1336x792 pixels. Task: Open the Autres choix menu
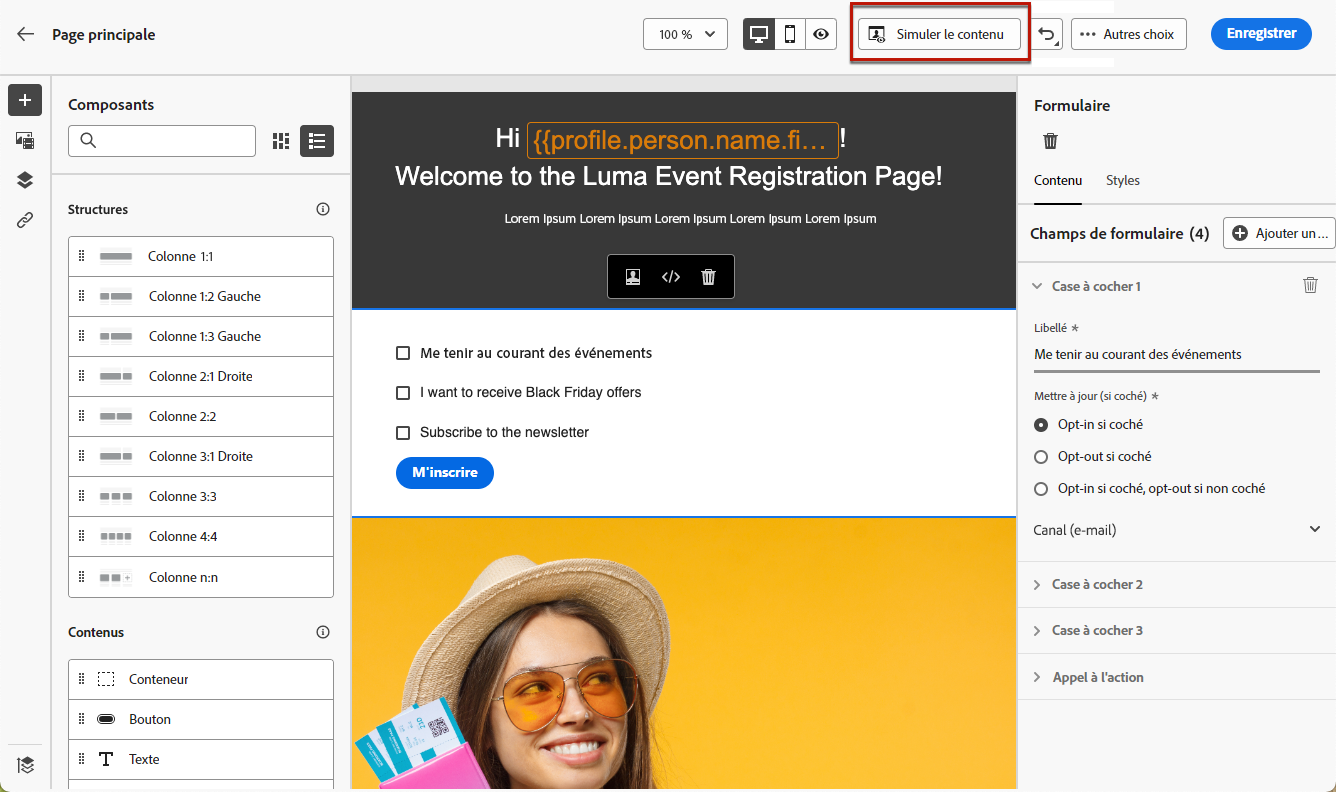click(1129, 34)
